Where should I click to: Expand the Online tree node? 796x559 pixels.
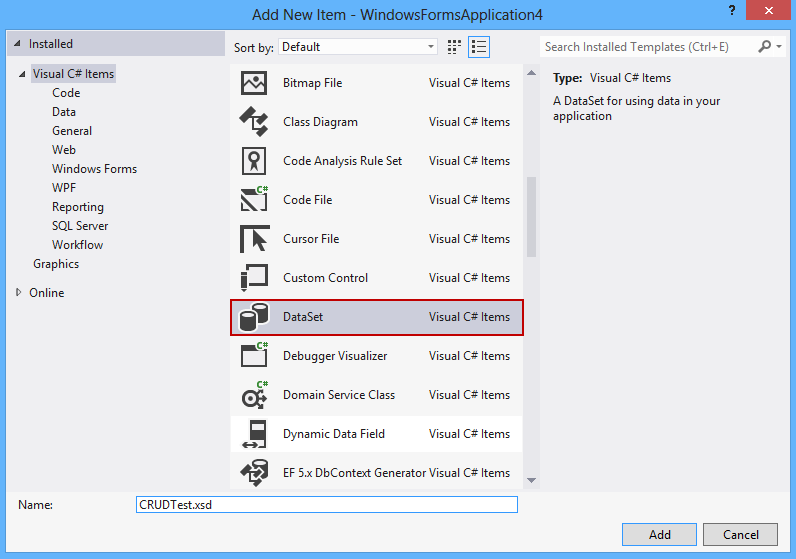point(18,293)
